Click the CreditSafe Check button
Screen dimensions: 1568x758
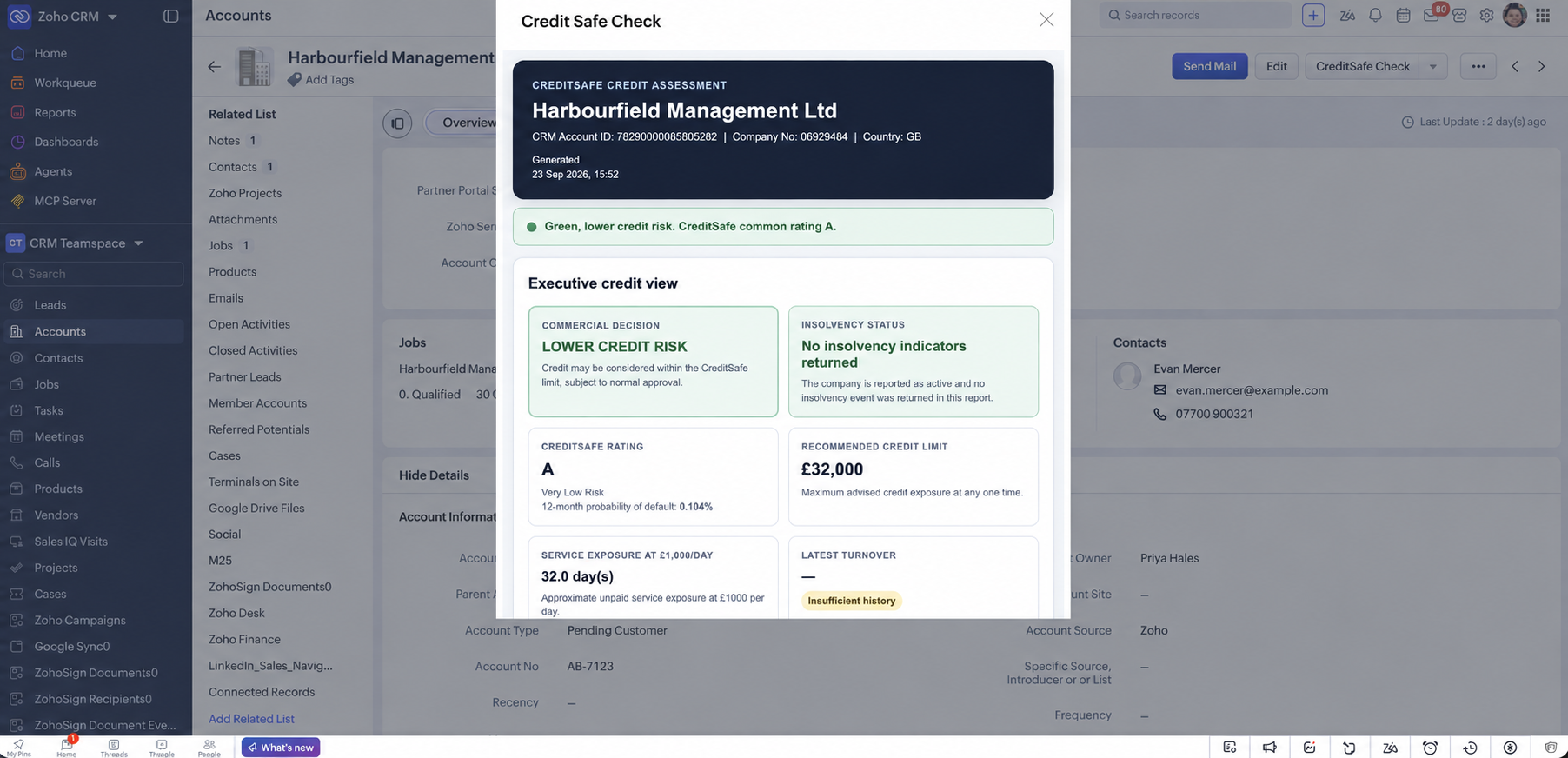1362,66
